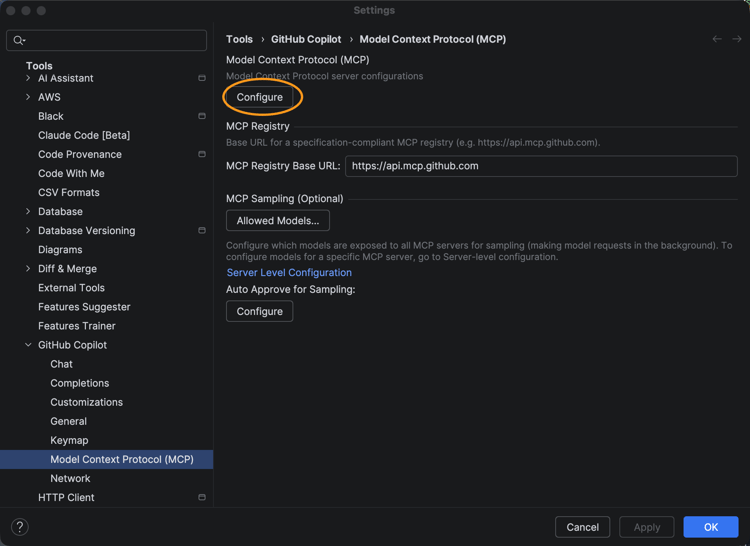
Task: Click AI Assistant tree label
Action: point(66,78)
